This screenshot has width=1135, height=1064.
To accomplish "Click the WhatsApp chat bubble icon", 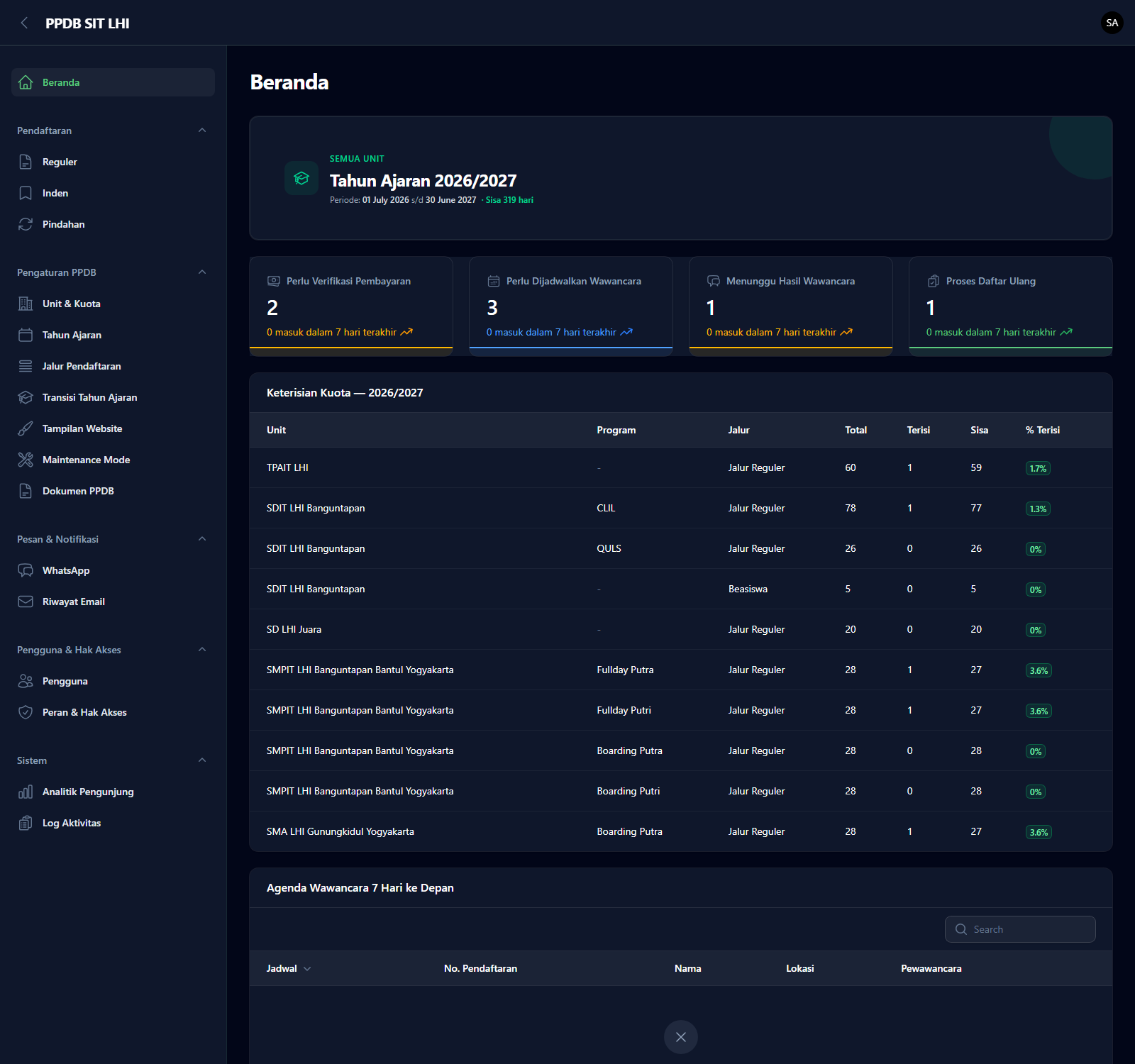I will click(26, 570).
